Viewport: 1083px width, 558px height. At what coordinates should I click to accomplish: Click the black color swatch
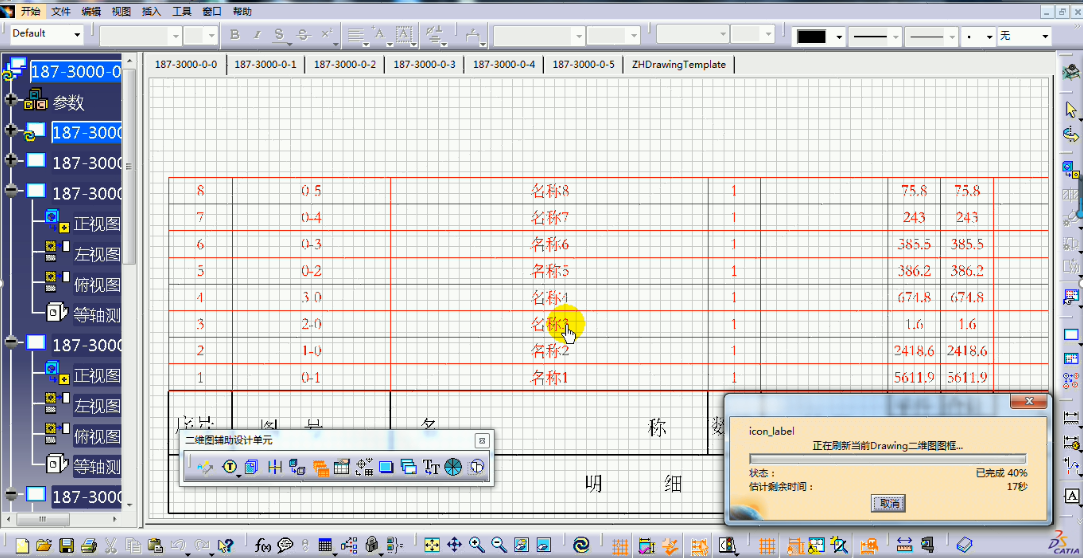point(811,36)
